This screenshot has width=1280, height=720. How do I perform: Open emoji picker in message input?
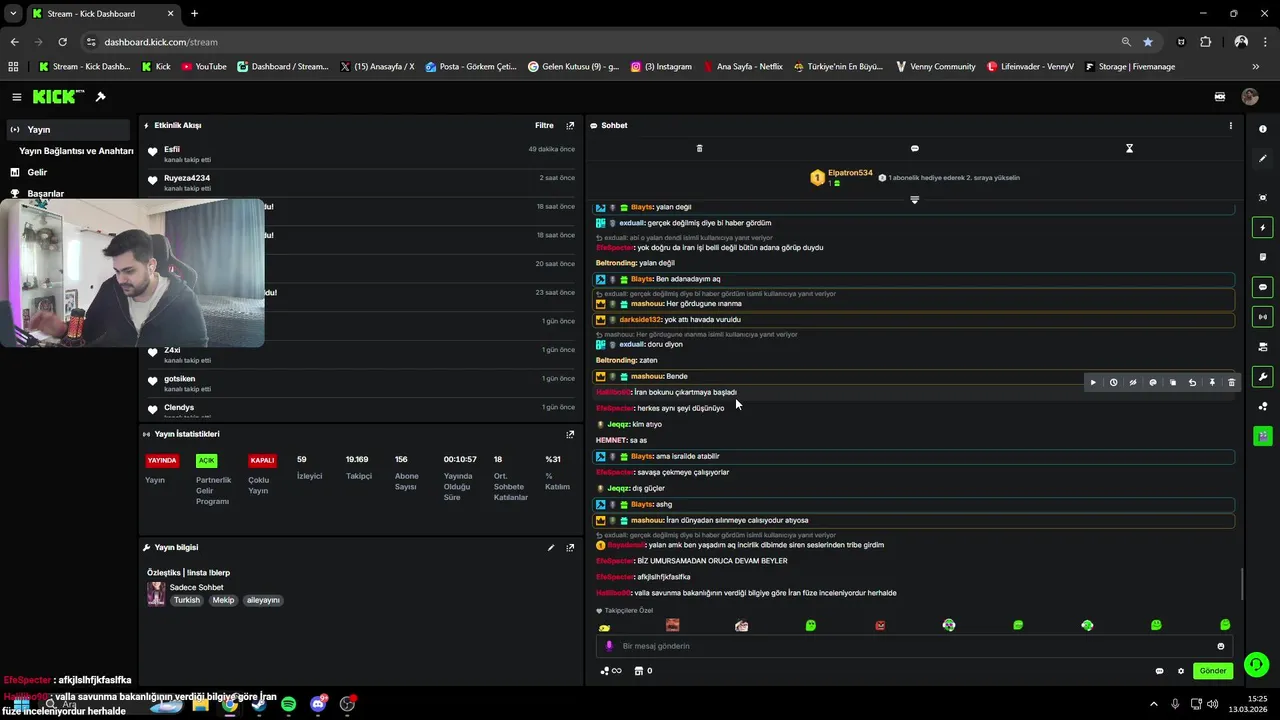point(1220,646)
